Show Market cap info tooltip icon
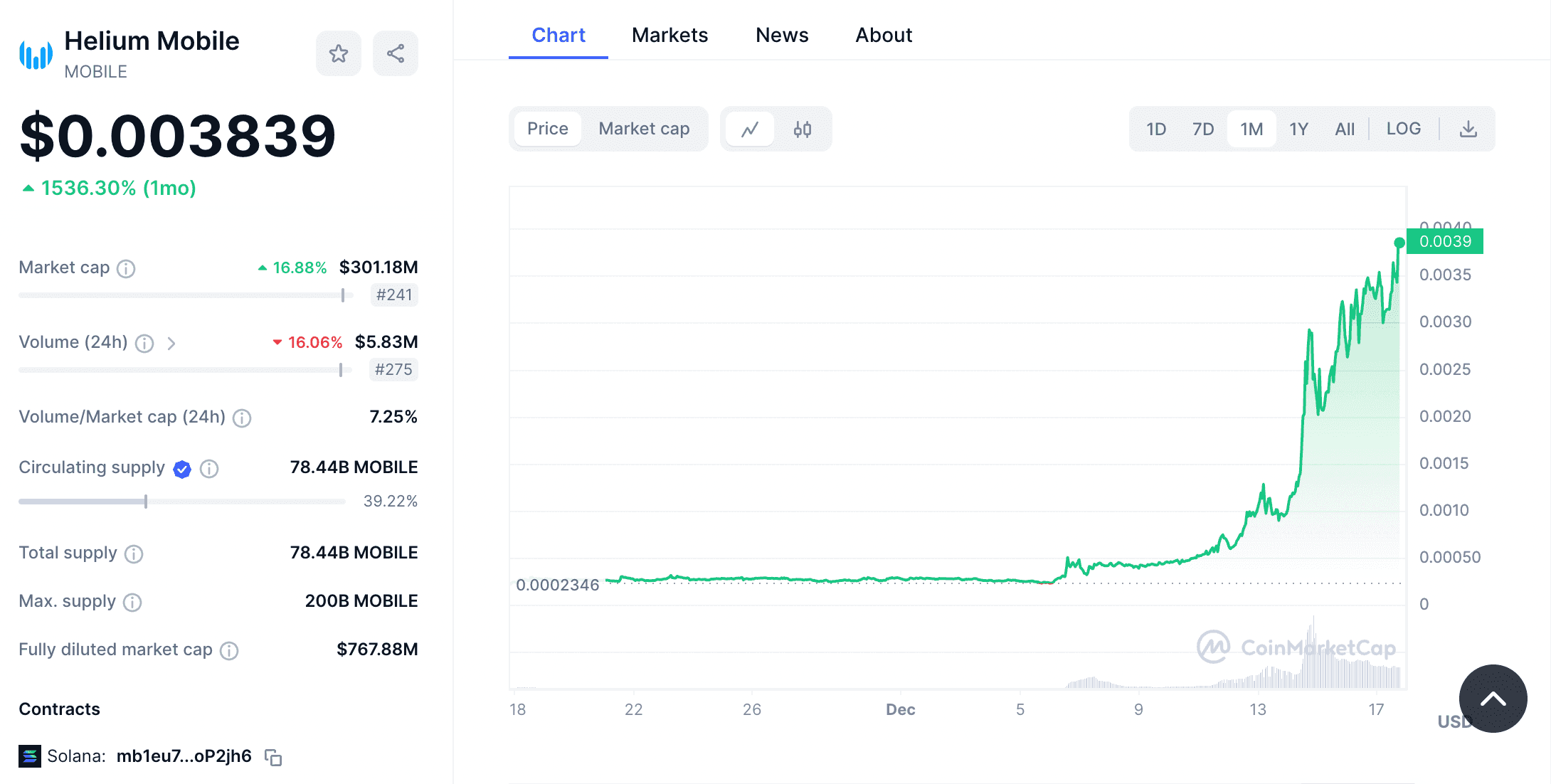 coord(126,268)
